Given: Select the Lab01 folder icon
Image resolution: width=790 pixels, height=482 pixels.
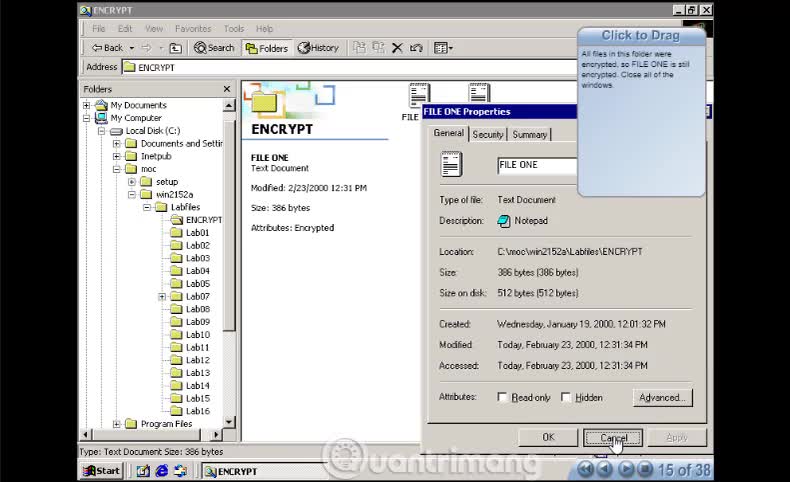Looking at the screenshot, I should point(176,233).
